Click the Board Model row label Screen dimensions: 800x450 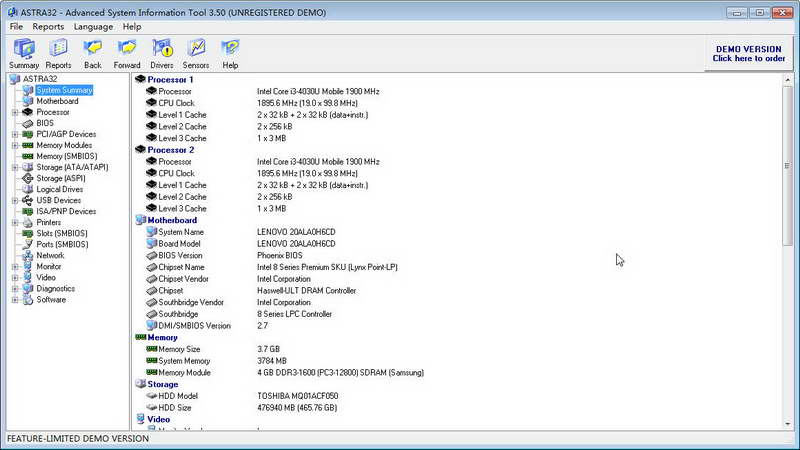coord(179,243)
